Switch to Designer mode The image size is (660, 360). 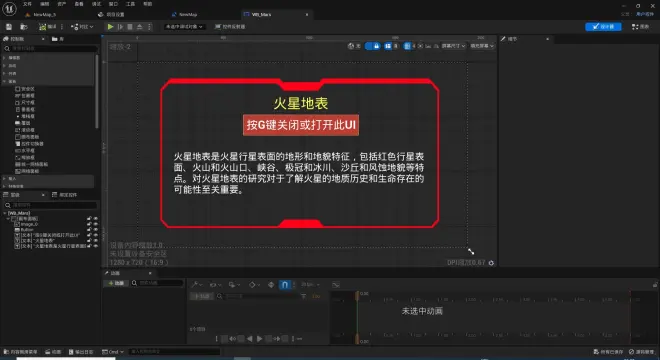[x=603, y=27]
